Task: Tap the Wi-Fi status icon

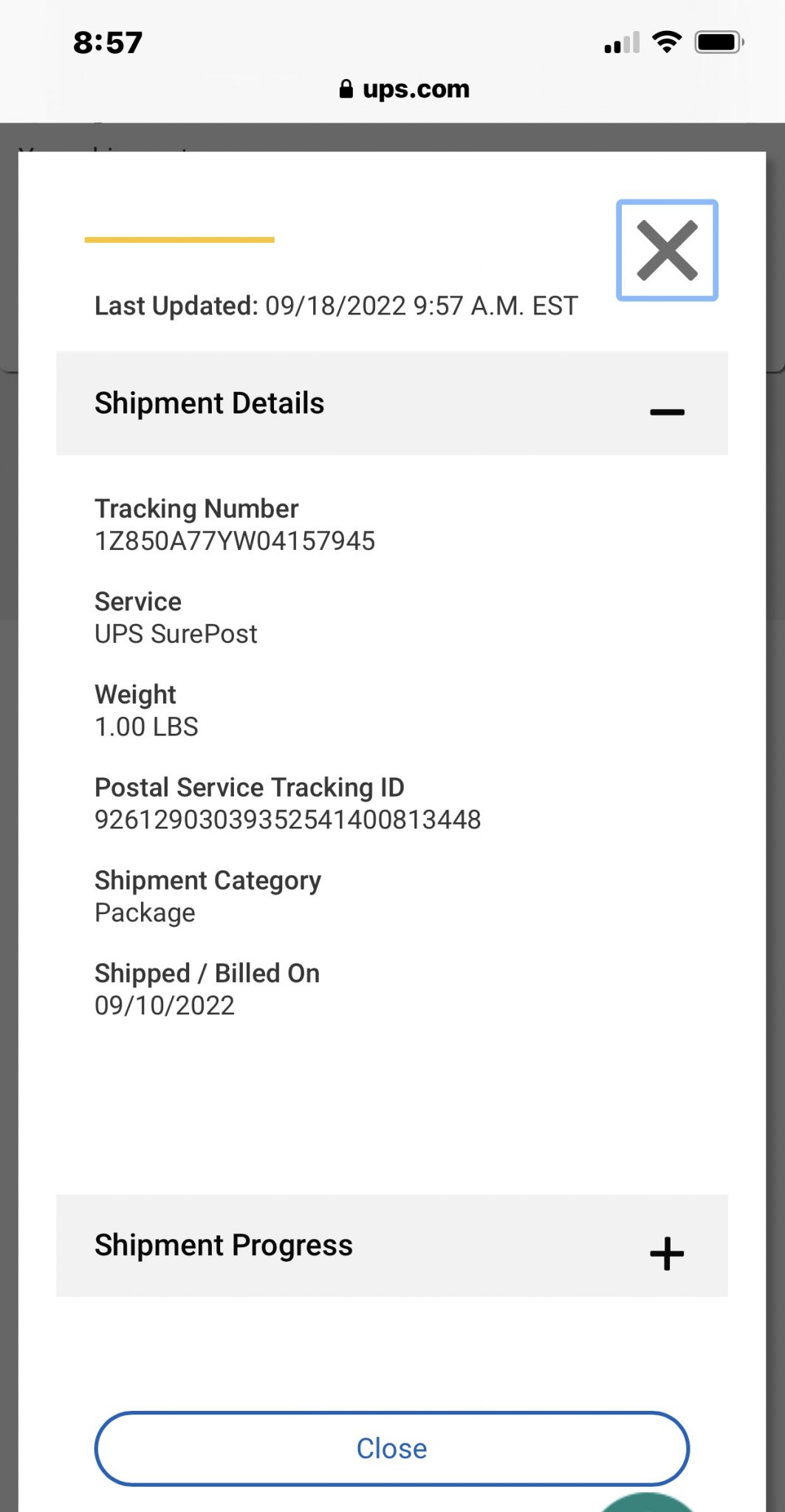Action: [667, 43]
